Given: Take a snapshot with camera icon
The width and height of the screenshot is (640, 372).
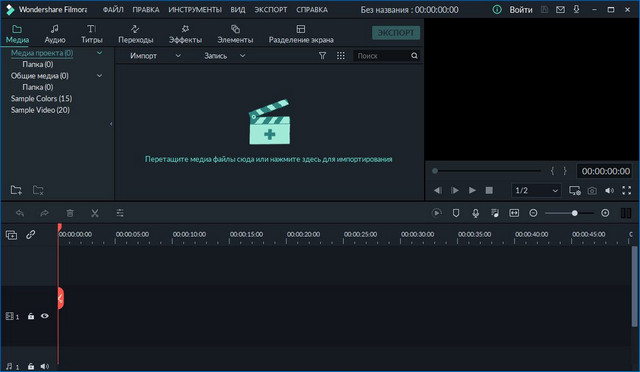Looking at the screenshot, I should pos(592,191).
